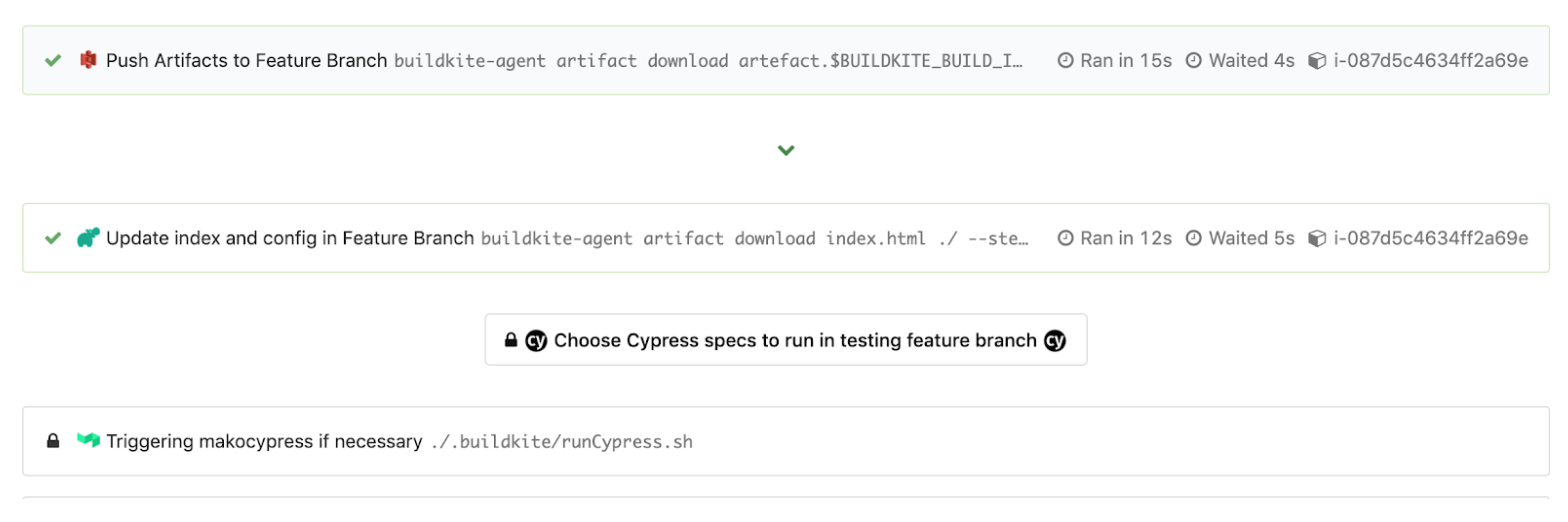Screen dimensions: 1568x522
Task: Expand Update index and config step
Action: pos(290,239)
